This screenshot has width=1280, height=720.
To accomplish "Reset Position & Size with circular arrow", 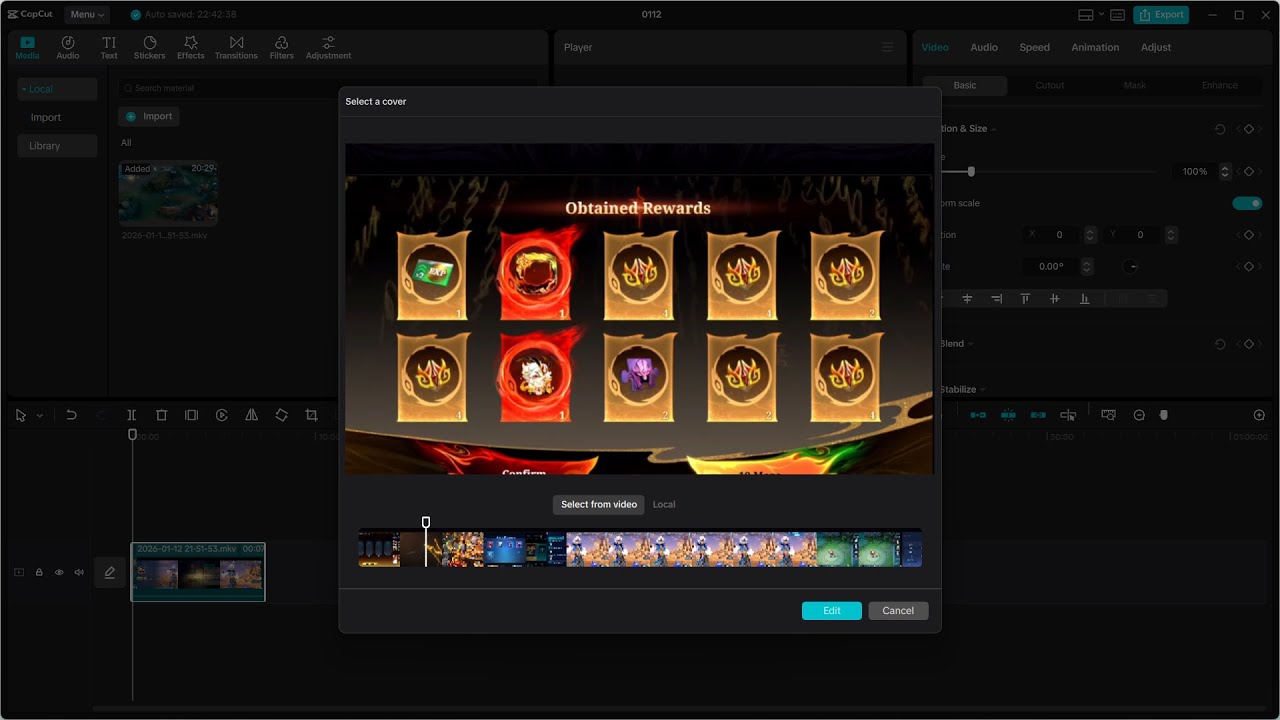I will [x=1220, y=129].
